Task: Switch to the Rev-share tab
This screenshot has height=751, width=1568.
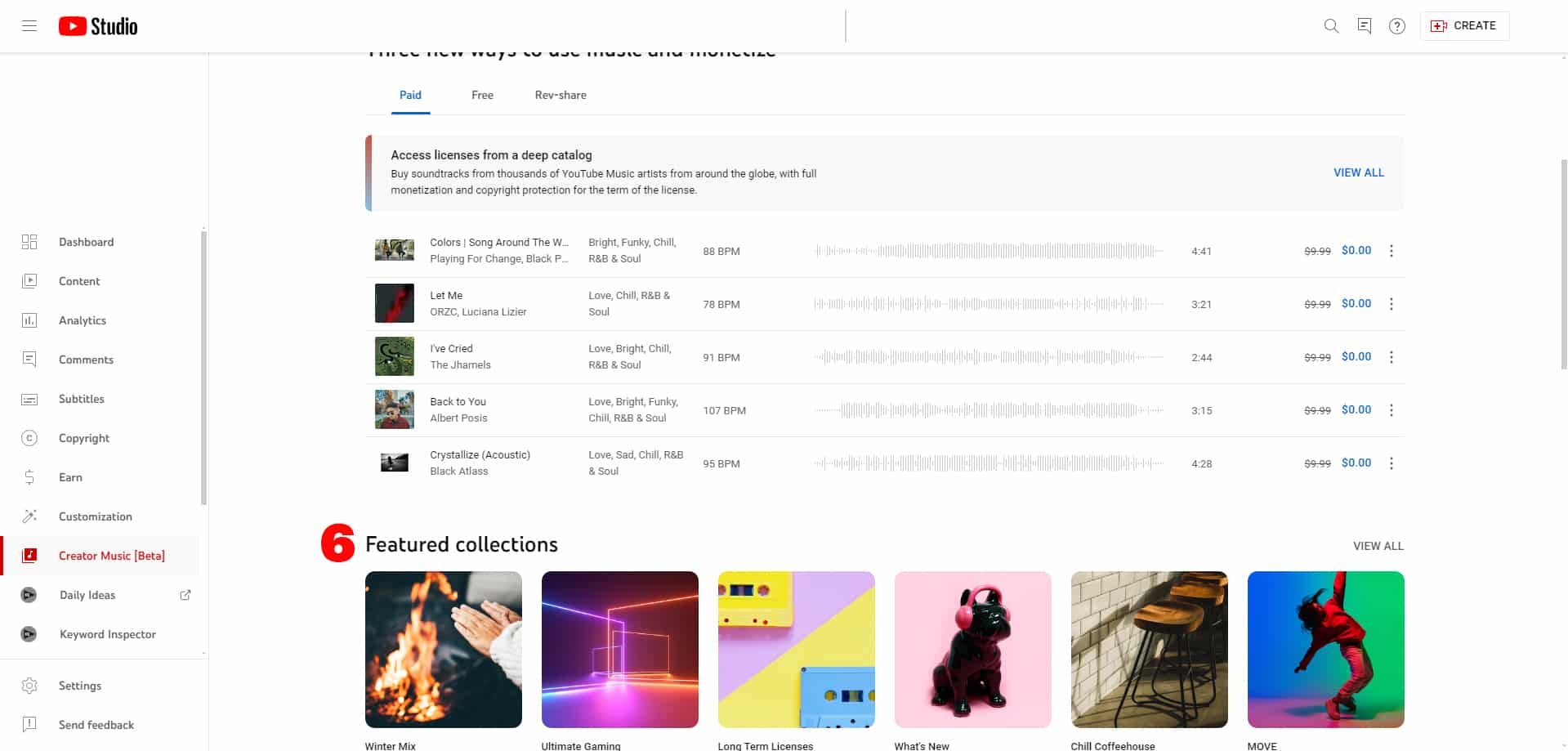Action: coord(561,95)
